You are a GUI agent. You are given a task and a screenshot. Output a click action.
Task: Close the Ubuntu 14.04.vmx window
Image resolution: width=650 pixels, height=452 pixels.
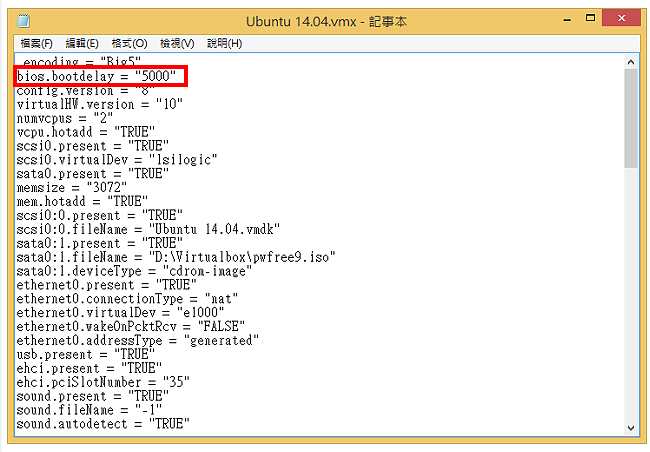pyautogui.click(x=621, y=18)
